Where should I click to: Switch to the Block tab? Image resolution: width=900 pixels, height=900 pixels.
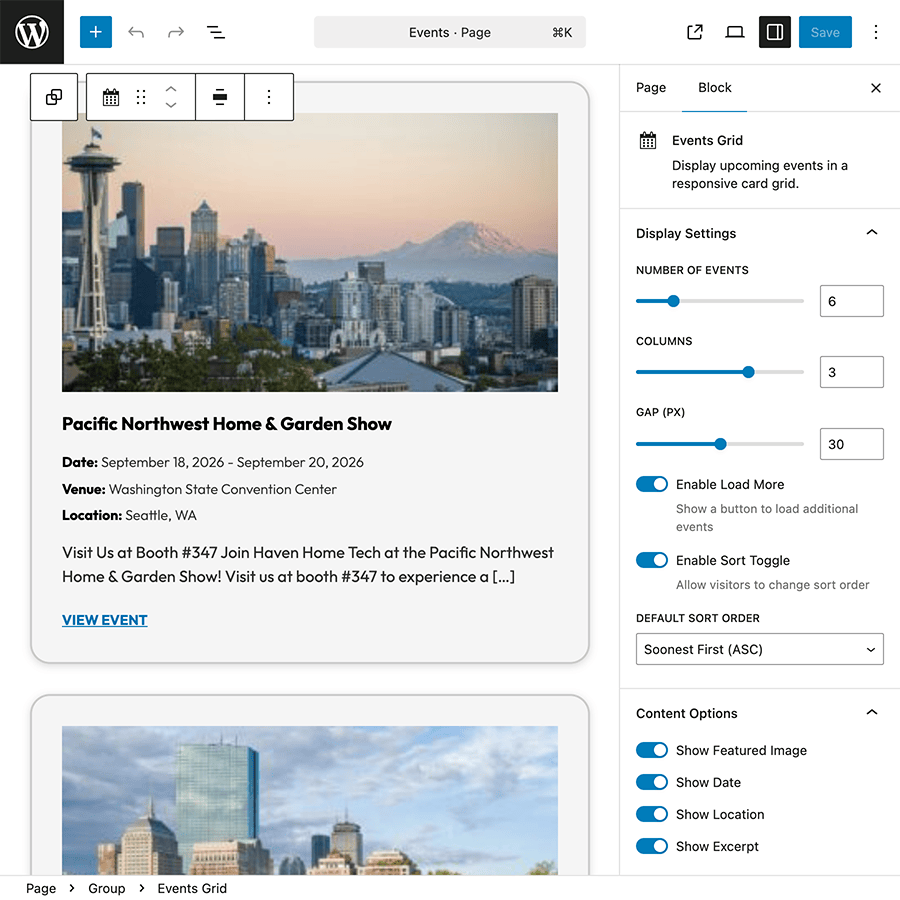click(715, 88)
